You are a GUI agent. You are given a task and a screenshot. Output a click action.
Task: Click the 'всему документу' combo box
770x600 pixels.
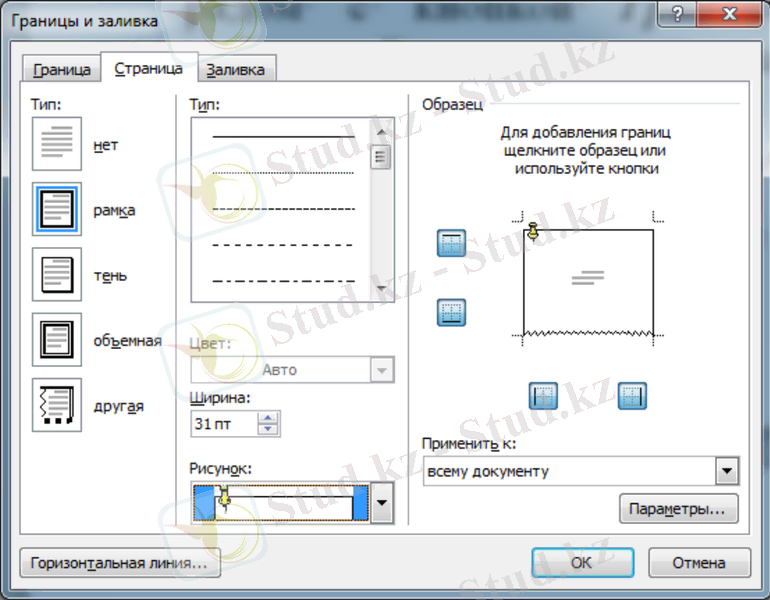[581, 471]
